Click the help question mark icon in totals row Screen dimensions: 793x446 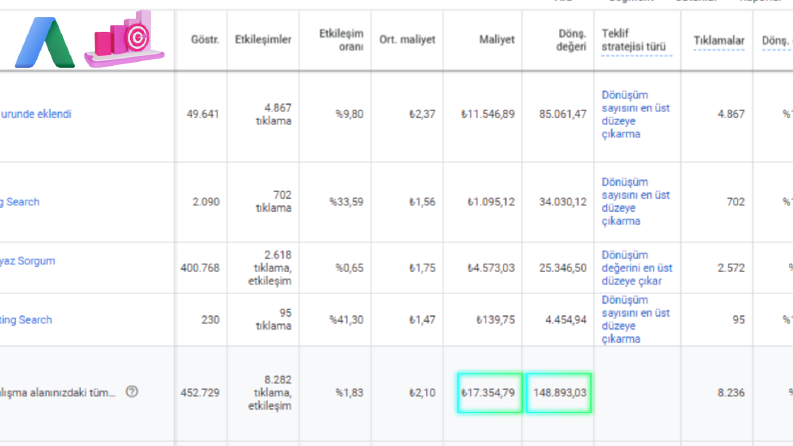(x=131, y=391)
